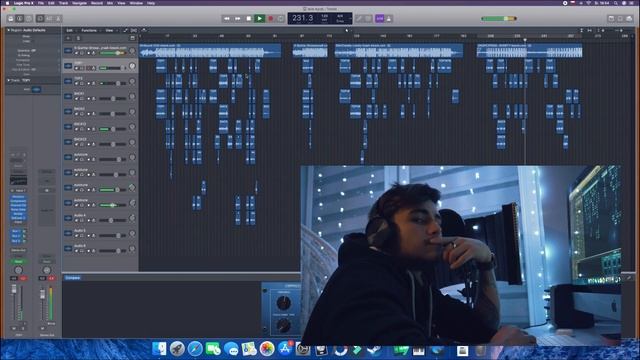Select the Audio 4 track header
640x360 pixels.
[x=100, y=218]
